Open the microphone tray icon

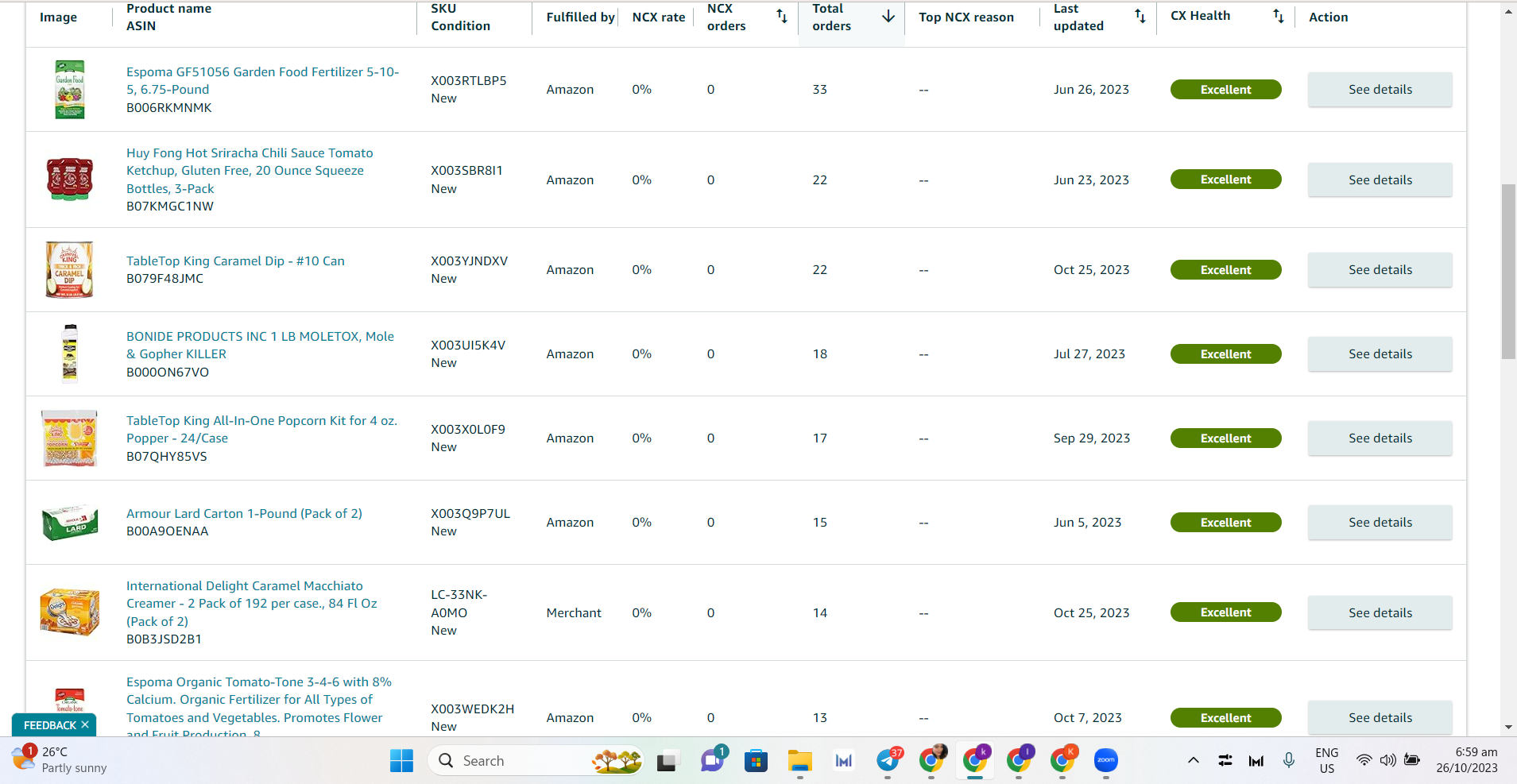(x=1289, y=760)
